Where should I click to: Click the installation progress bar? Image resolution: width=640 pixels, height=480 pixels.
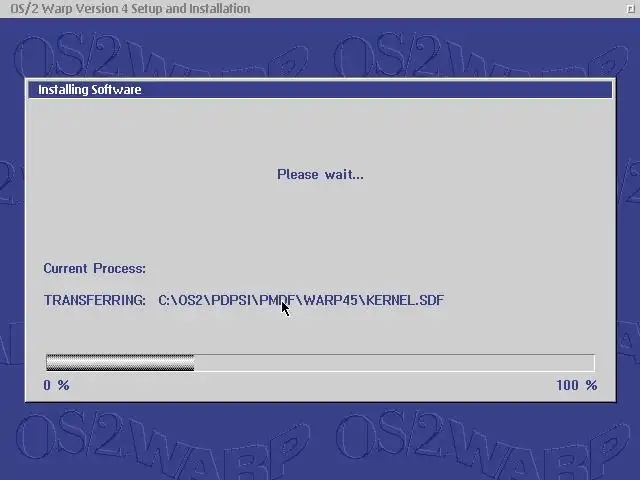pos(320,363)
